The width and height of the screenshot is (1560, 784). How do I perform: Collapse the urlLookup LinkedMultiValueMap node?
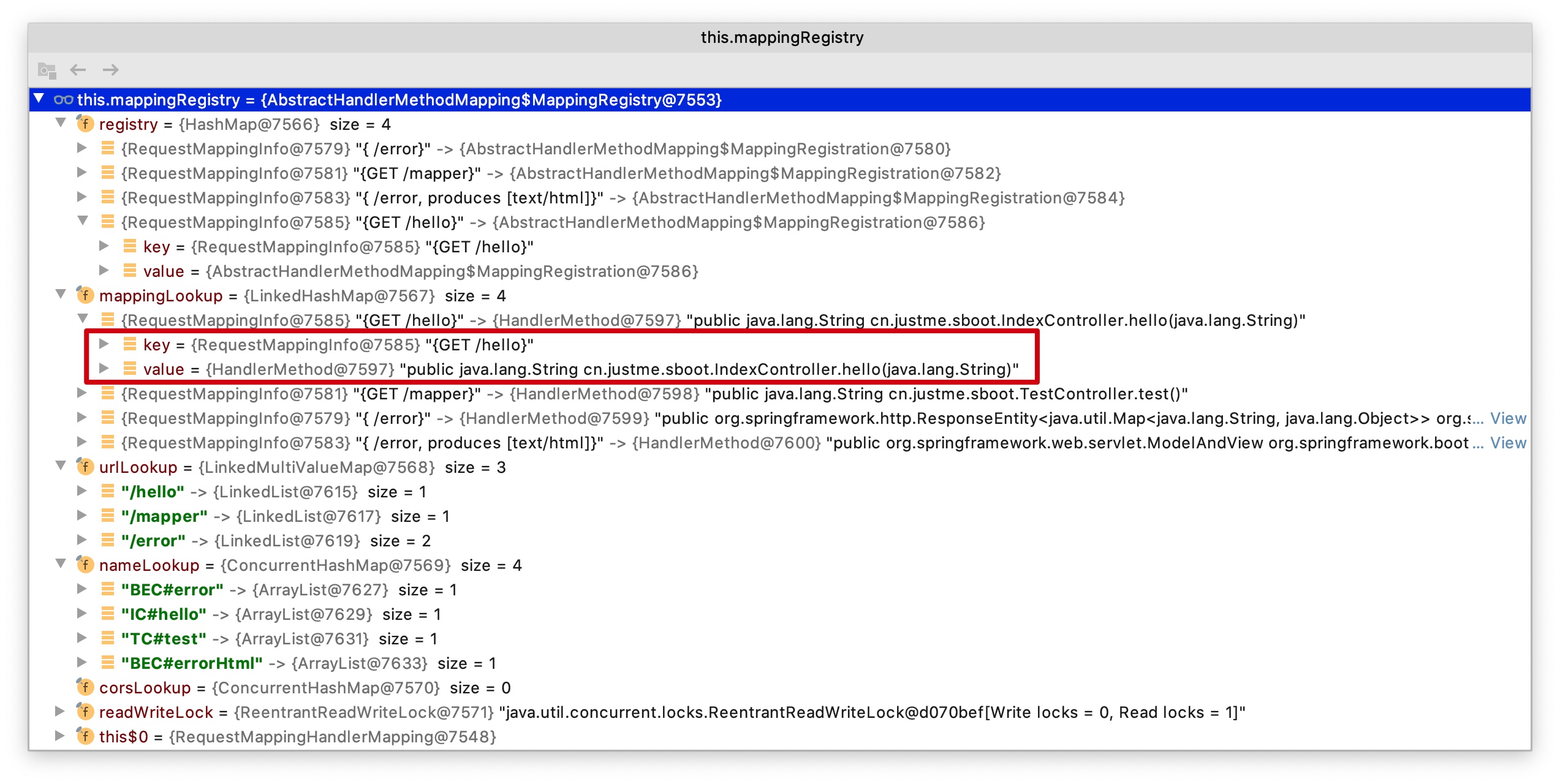click(x=61, y=466)
